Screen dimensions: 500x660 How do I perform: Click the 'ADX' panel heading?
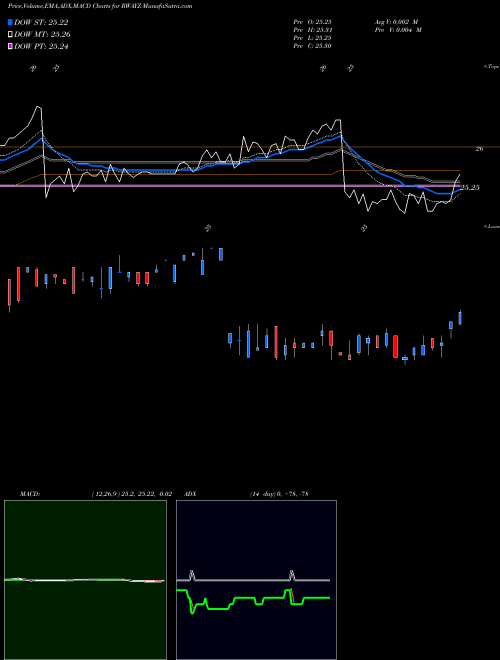click(190, 494)
